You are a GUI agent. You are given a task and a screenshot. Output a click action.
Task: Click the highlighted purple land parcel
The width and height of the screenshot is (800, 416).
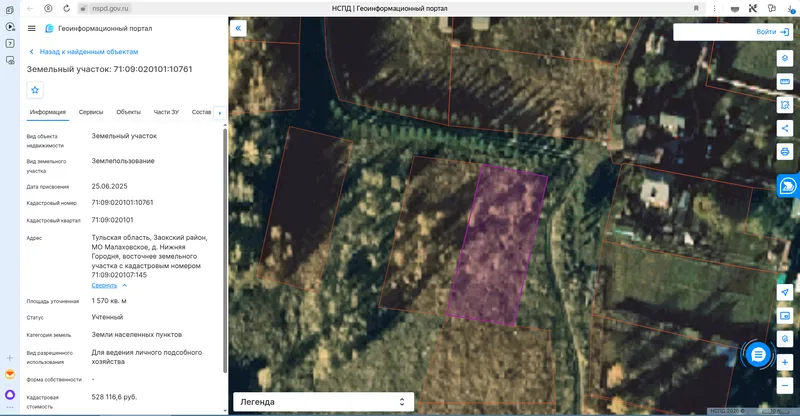pyautogui.click(x=497, y=246)
